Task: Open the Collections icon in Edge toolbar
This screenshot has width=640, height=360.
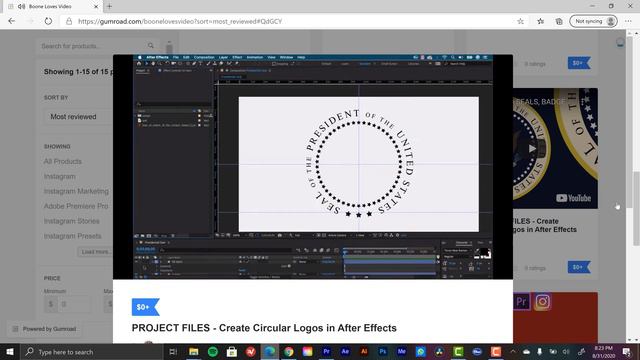Action: (x=559, y=21)
